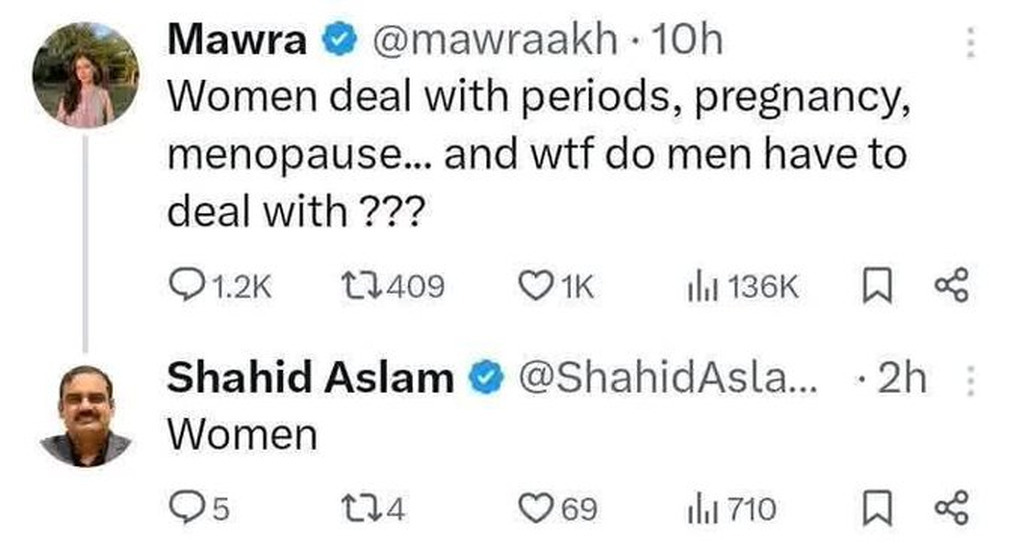Open Mawra's profile picture
Image resolution: width=1024 pixels, height=546 pixels.
[84, 76]
